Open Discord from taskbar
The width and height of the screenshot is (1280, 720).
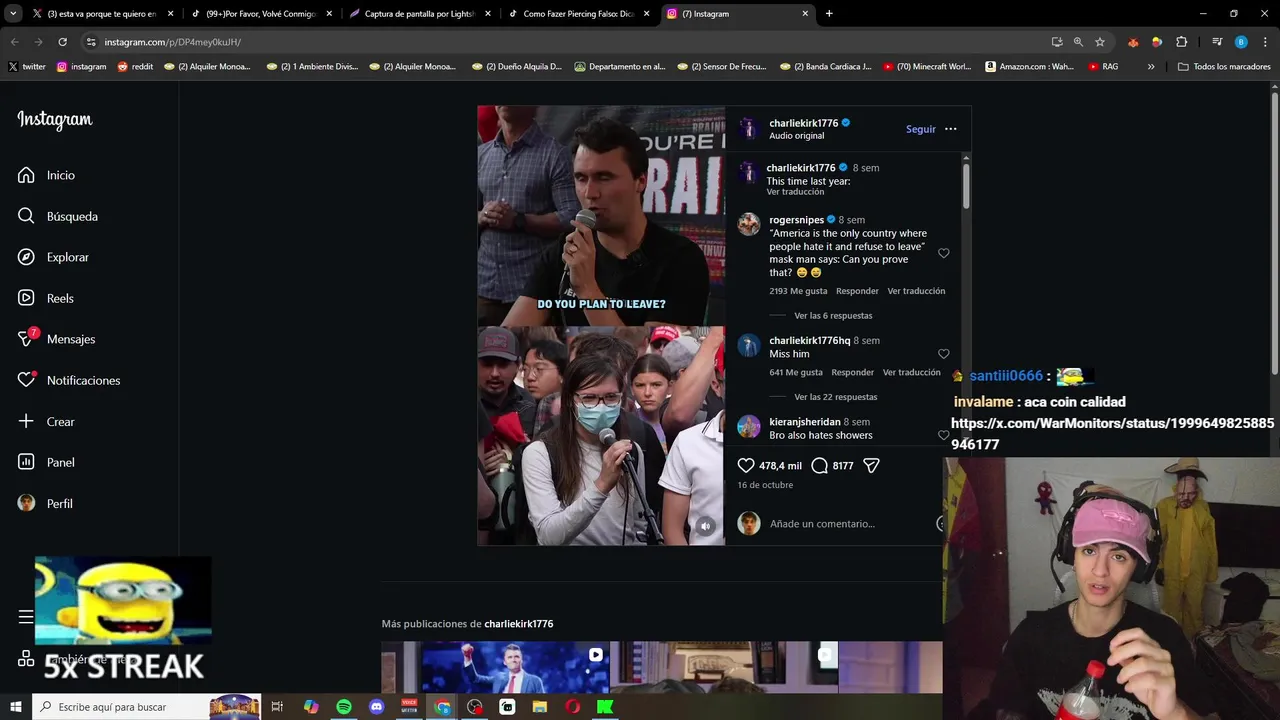(x=376, y=707)
